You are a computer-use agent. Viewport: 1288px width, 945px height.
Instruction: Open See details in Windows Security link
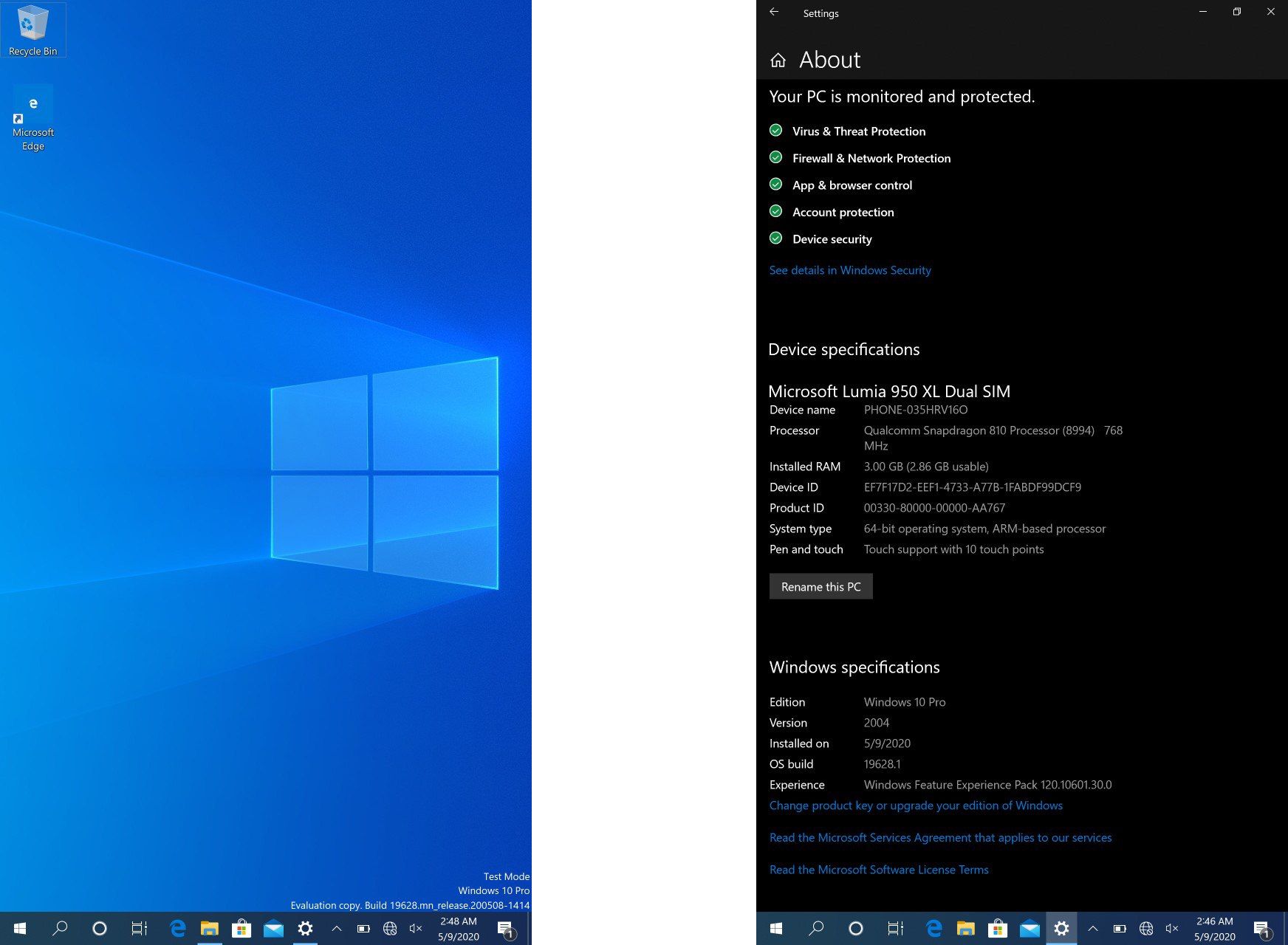pyautogui.click(x=849, y=270)
